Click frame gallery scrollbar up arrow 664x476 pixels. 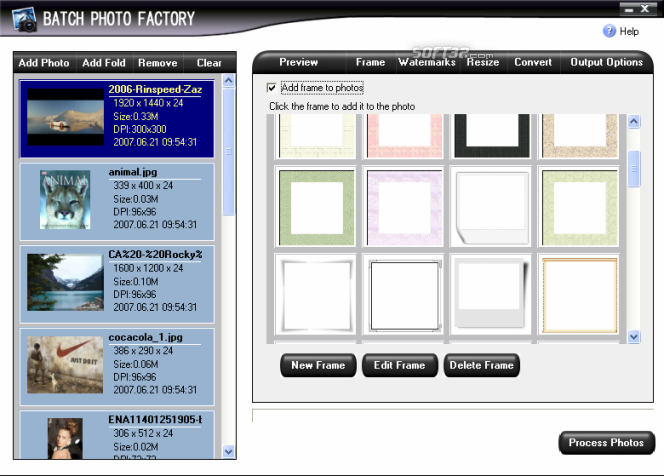coord(634,122)
